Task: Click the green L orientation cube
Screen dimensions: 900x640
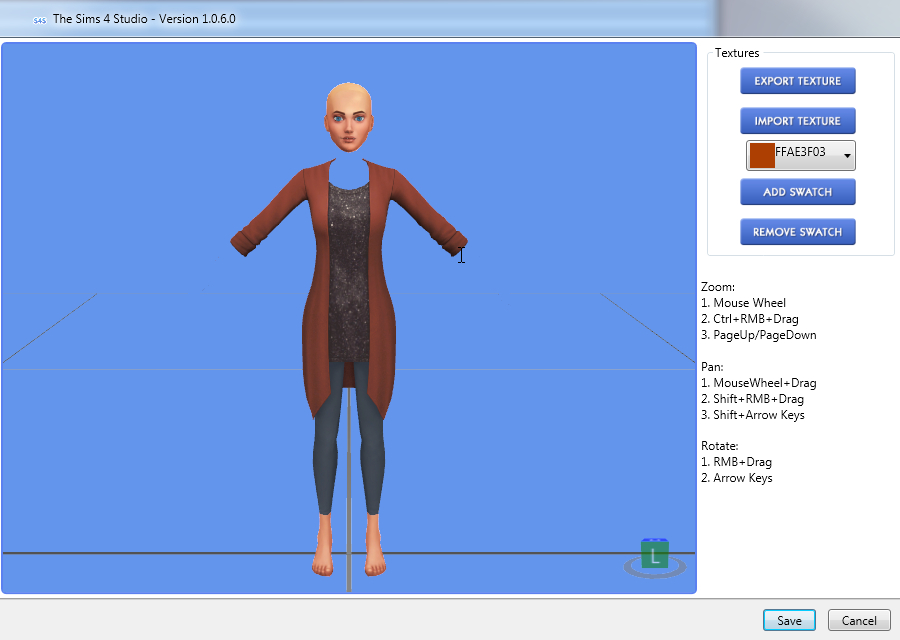Action: 655,553
